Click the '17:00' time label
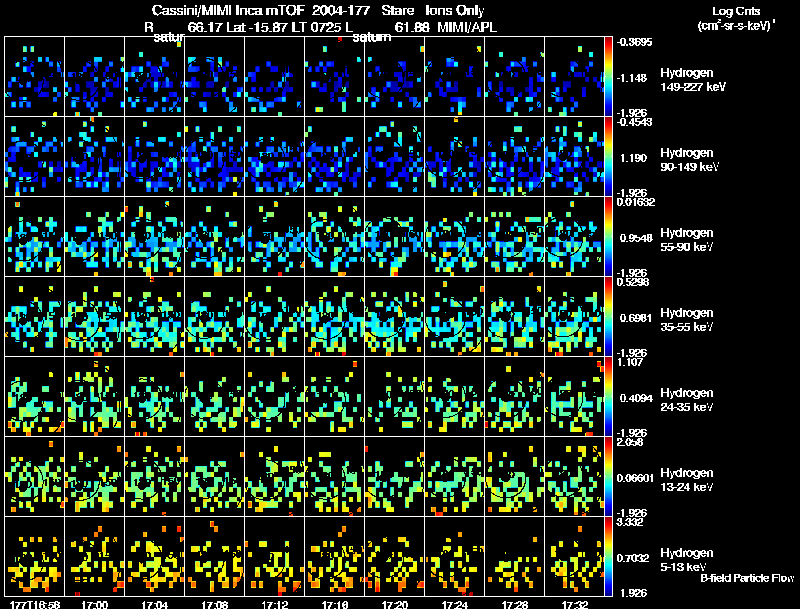Viewport: 800px width, 609px height. click(x=94, y=604)
